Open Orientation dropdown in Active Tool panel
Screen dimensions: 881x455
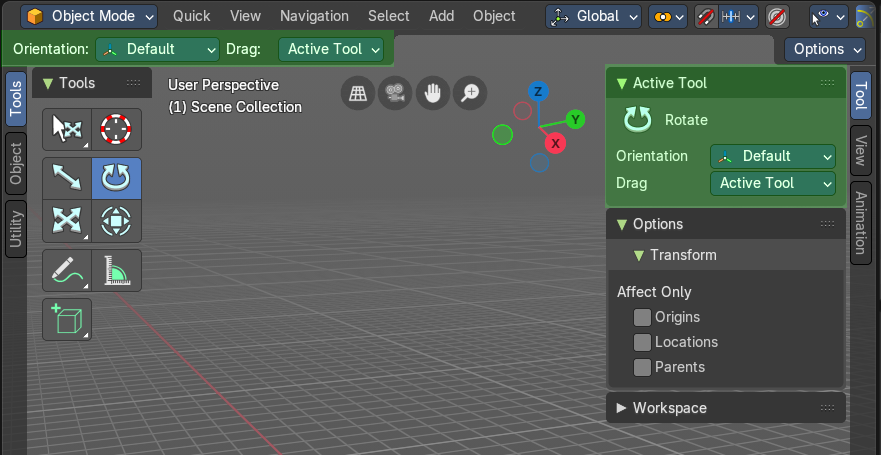click(773, 156)
